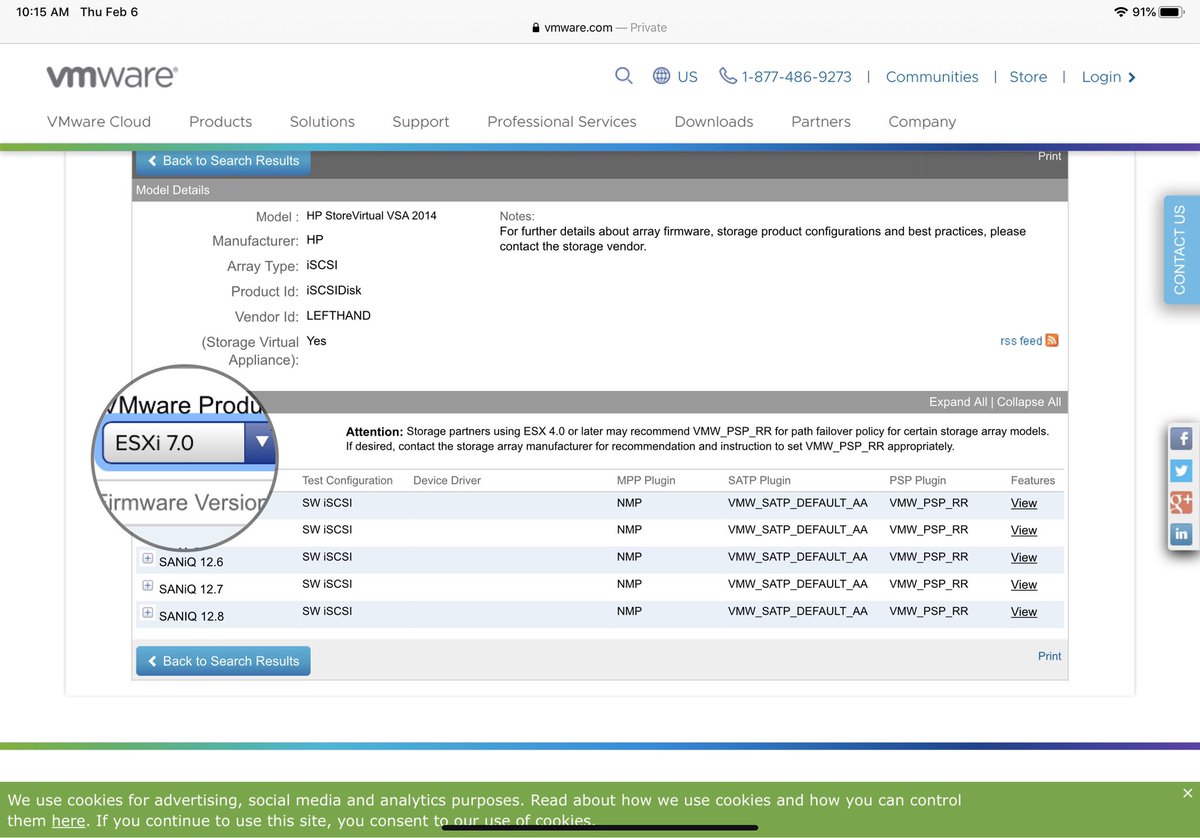Click bottom Back to Search Results button
The image size is (1200, 838).
tap(223, 661)
